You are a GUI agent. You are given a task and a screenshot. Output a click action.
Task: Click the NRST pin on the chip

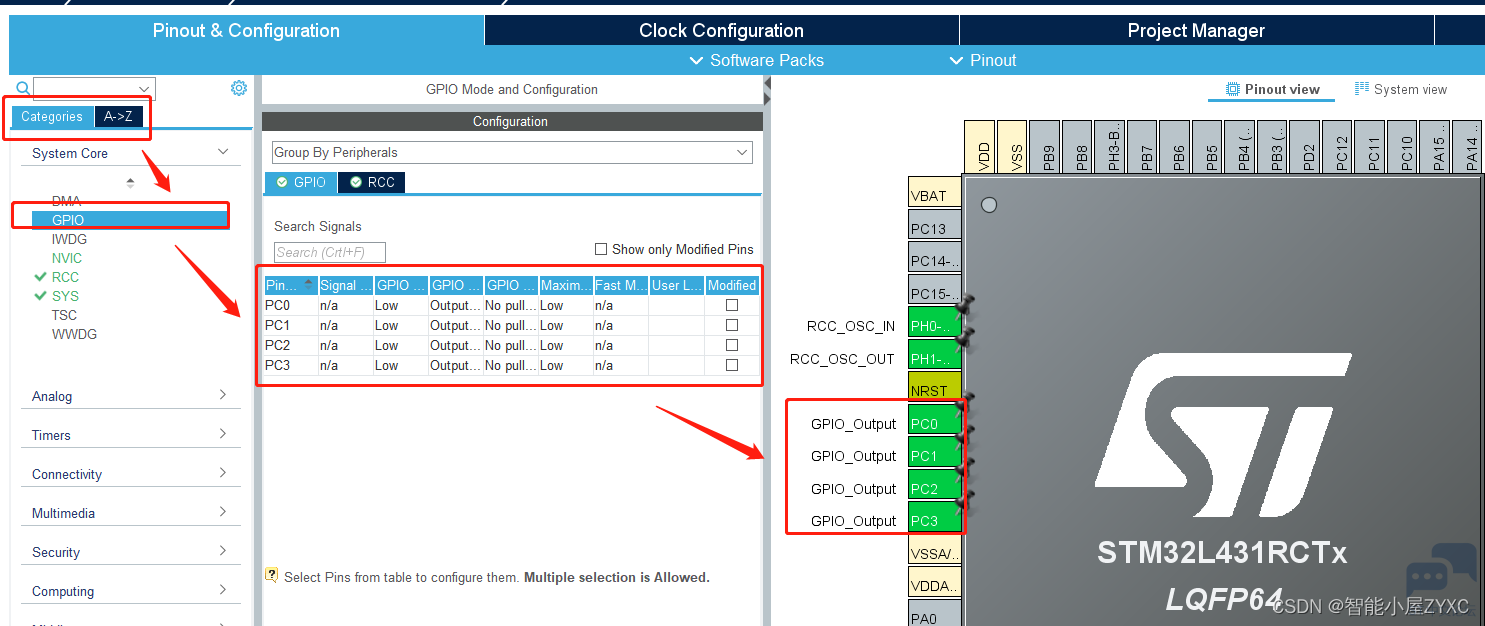935,387
